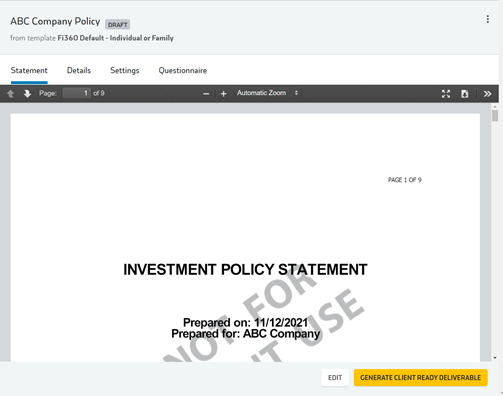
Task: Click the Edit button
Action: 335,378
